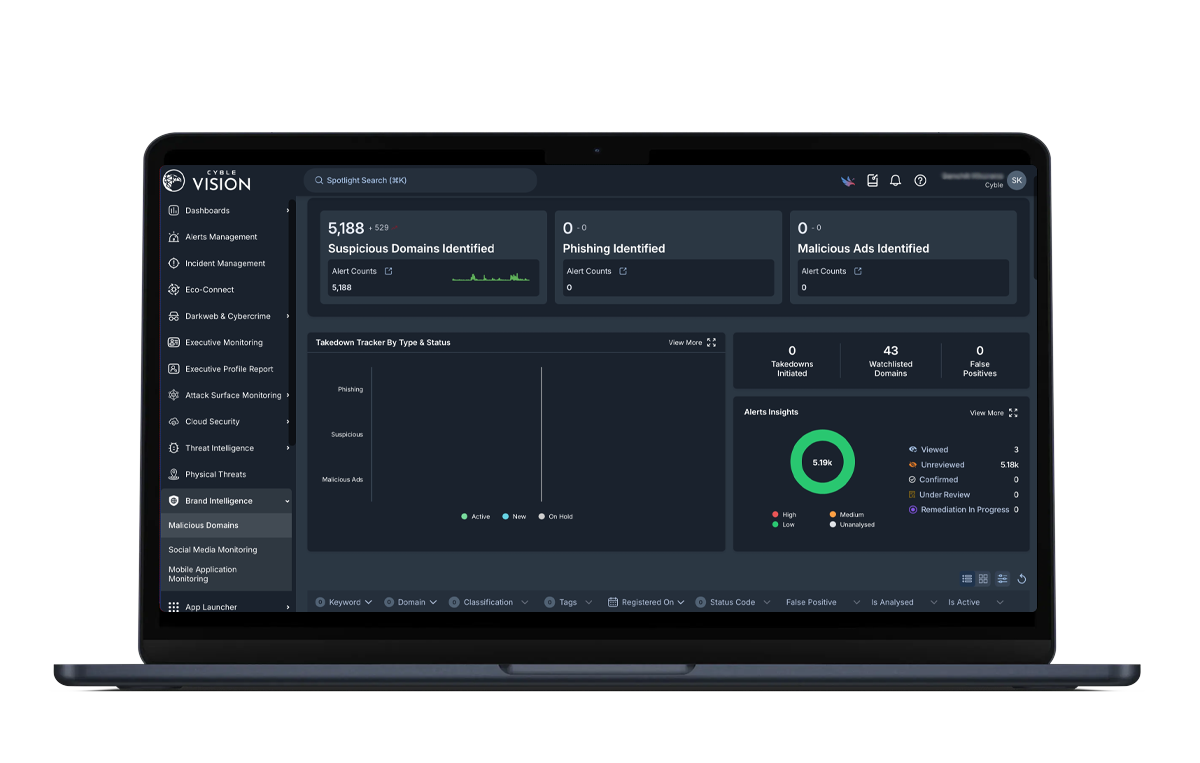Expand the Domain filter dropdown
1200x763 pixels.
tap(410, 603)
